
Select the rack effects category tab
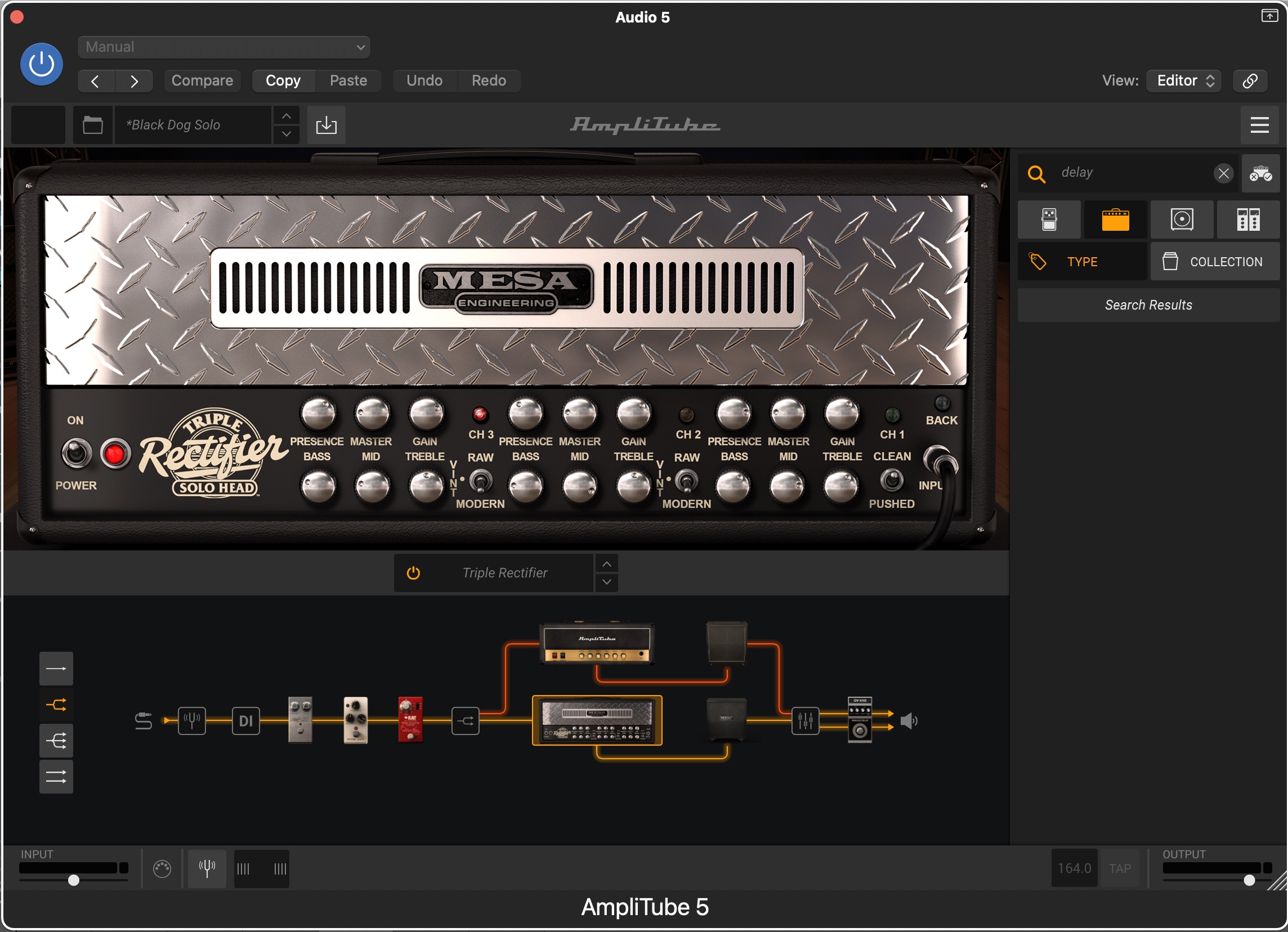coord(1249,219)
